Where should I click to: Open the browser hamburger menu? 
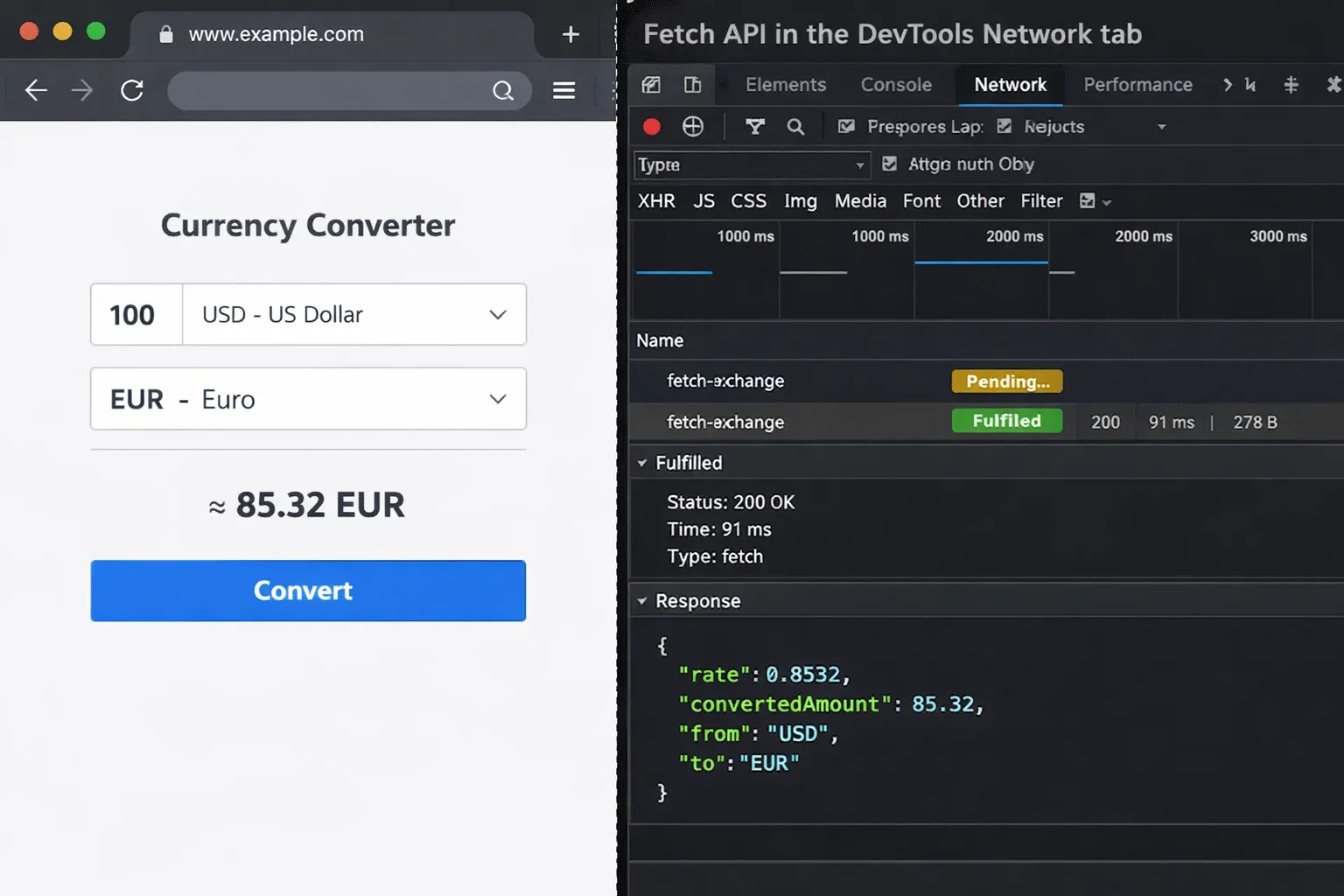563,90
